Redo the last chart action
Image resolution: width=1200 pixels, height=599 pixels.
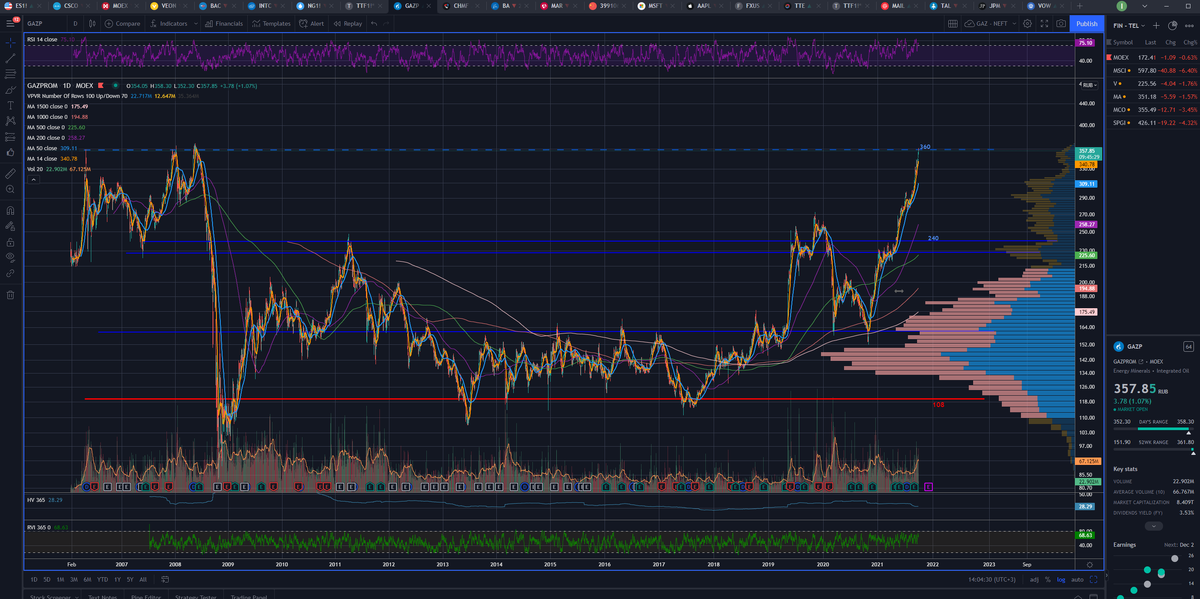[388, 23]
